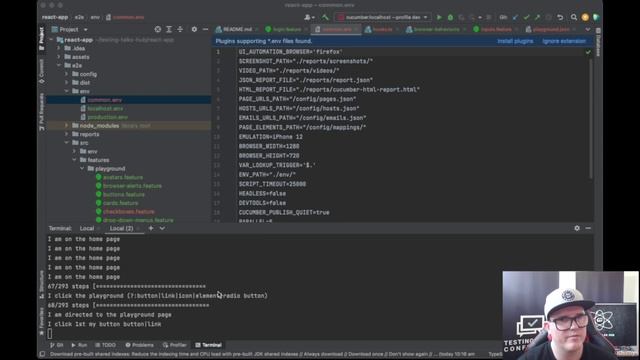
Task: Select production.env file in tree
Action: [107, 117]
